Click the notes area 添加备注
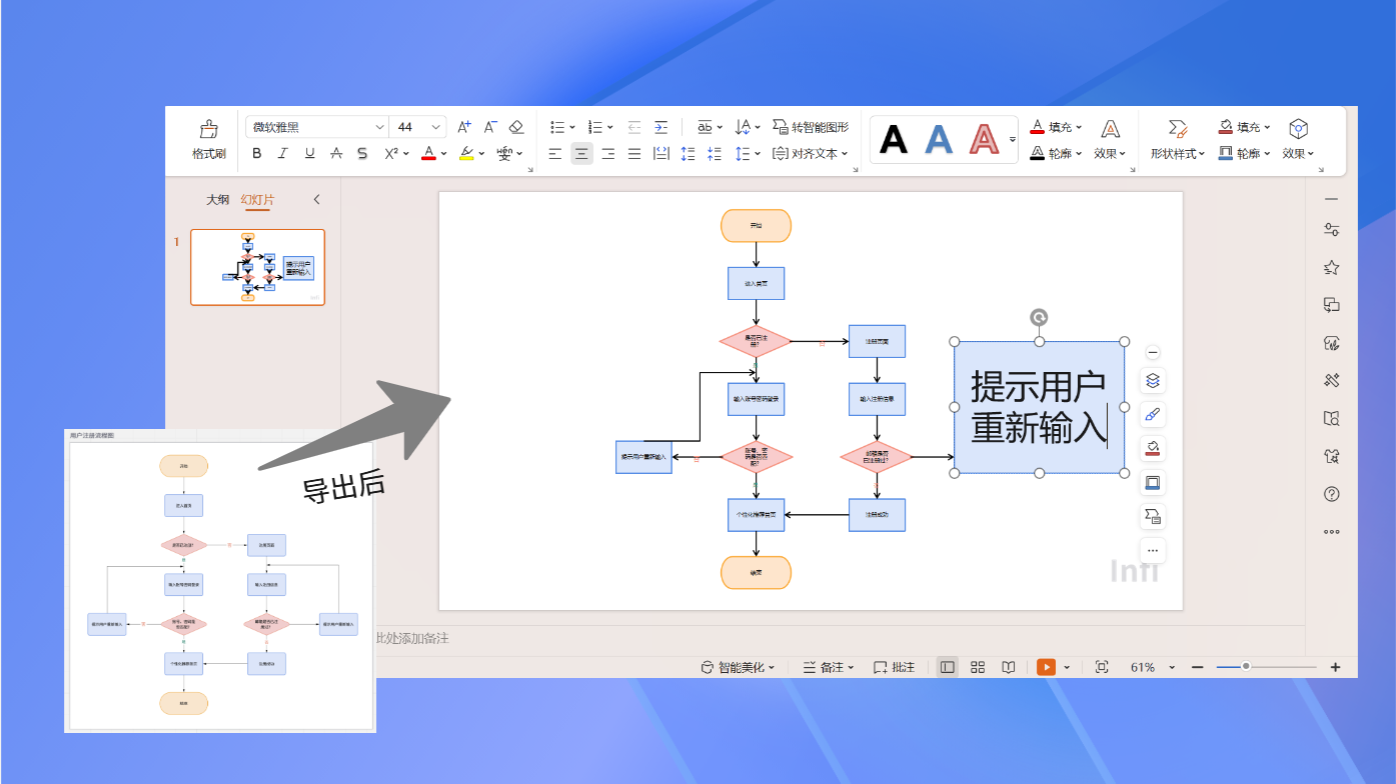This screenshot has height=784, width=1396. (412, 638)
